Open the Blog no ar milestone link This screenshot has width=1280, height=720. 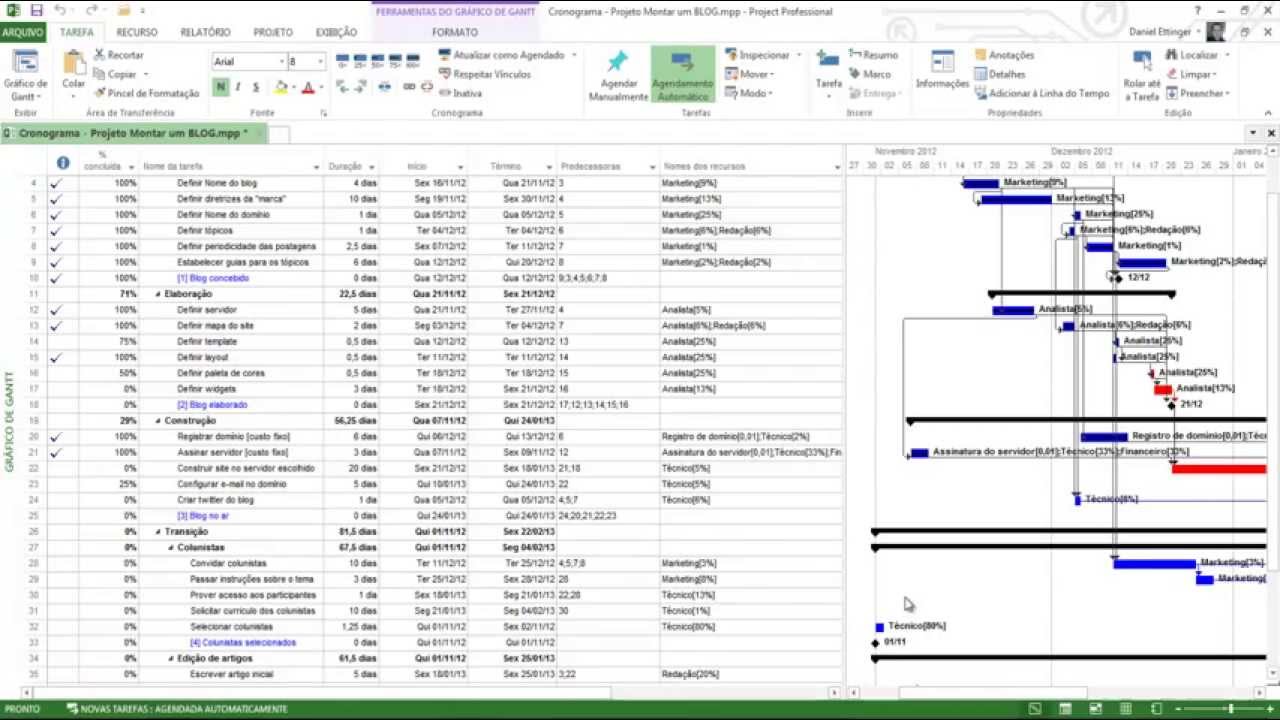point(203,516)
